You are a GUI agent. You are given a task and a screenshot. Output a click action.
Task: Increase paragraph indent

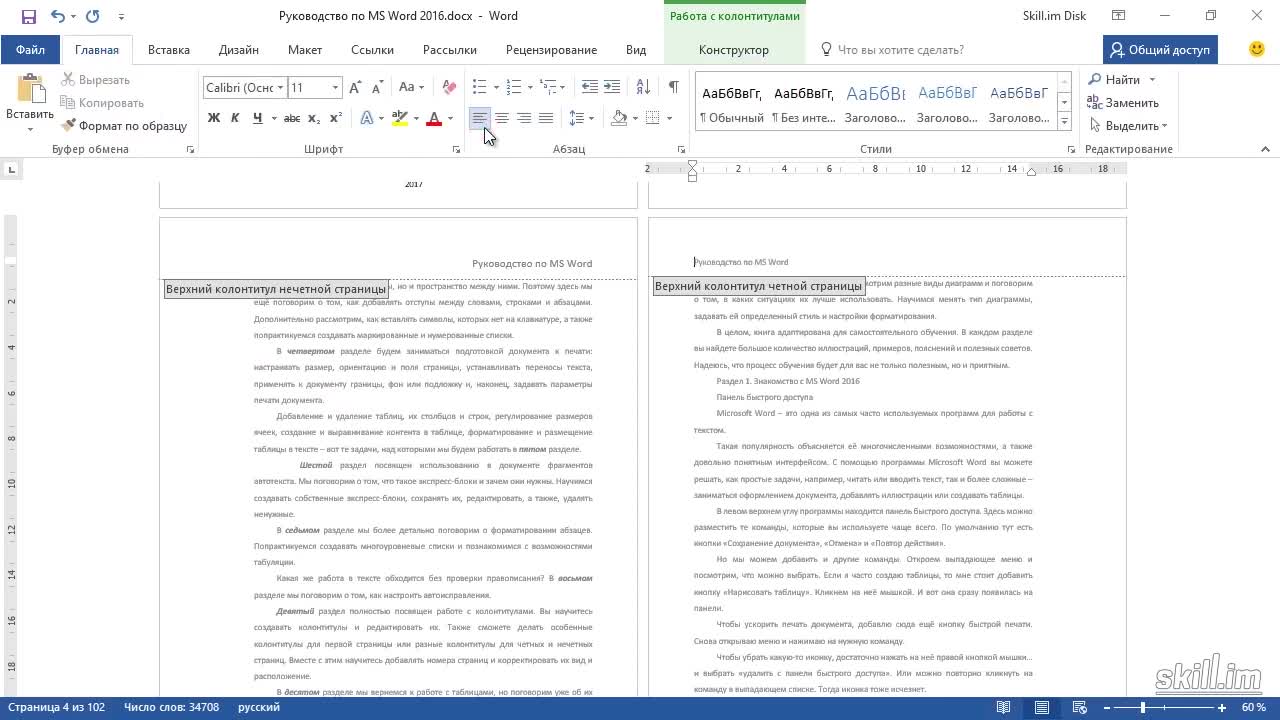612,88
